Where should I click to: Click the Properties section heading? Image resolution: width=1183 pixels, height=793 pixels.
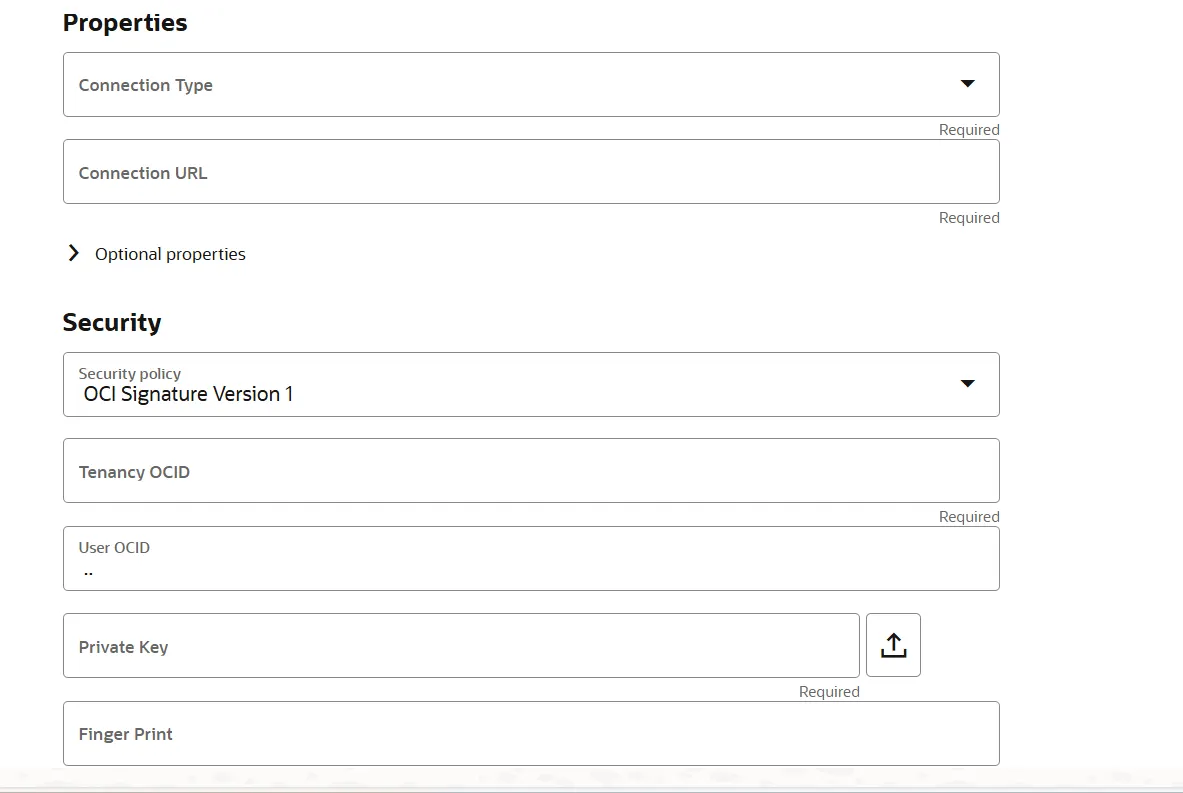(125, 22)
